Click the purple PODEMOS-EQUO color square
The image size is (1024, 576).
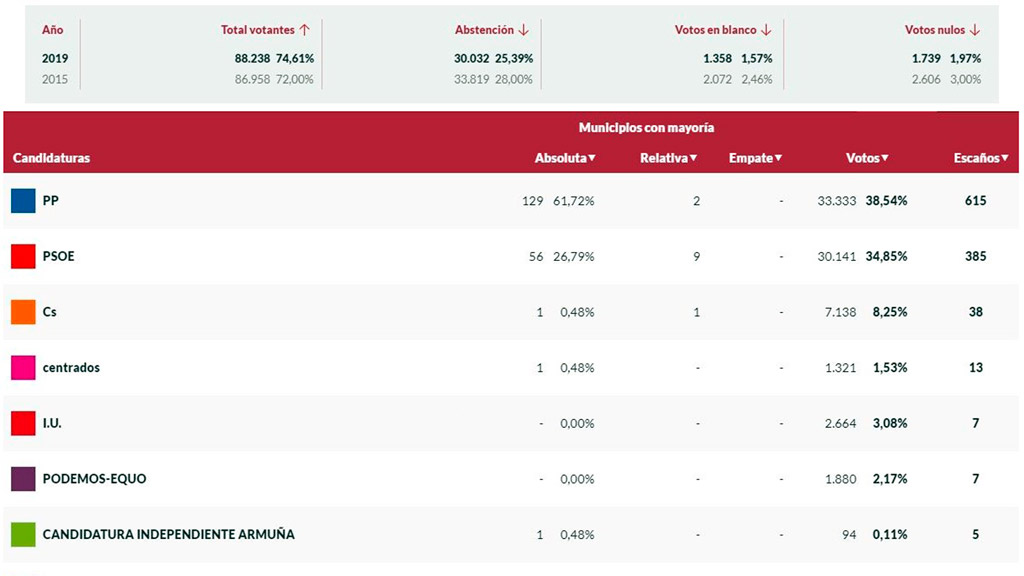23,479
